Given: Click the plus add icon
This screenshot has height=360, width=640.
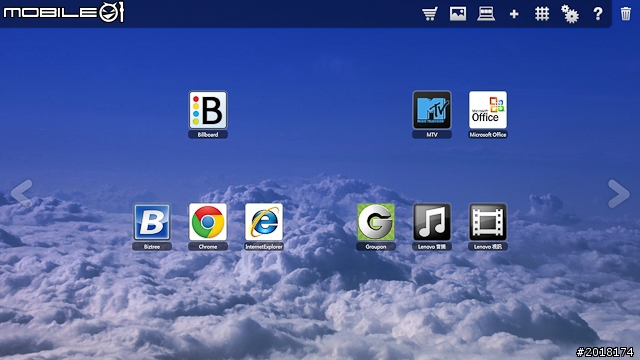Looking at the screenshot, I should tap(514, 14).
